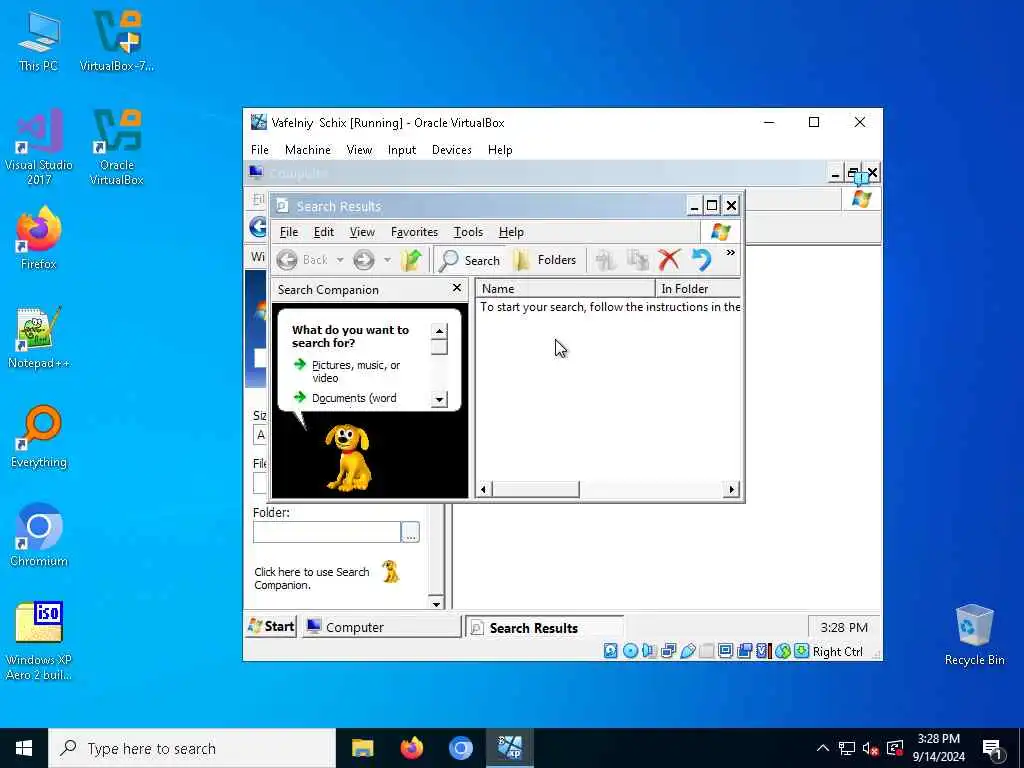
Task: Close the Search Companion pane
Action: click(x=456, y=288)
